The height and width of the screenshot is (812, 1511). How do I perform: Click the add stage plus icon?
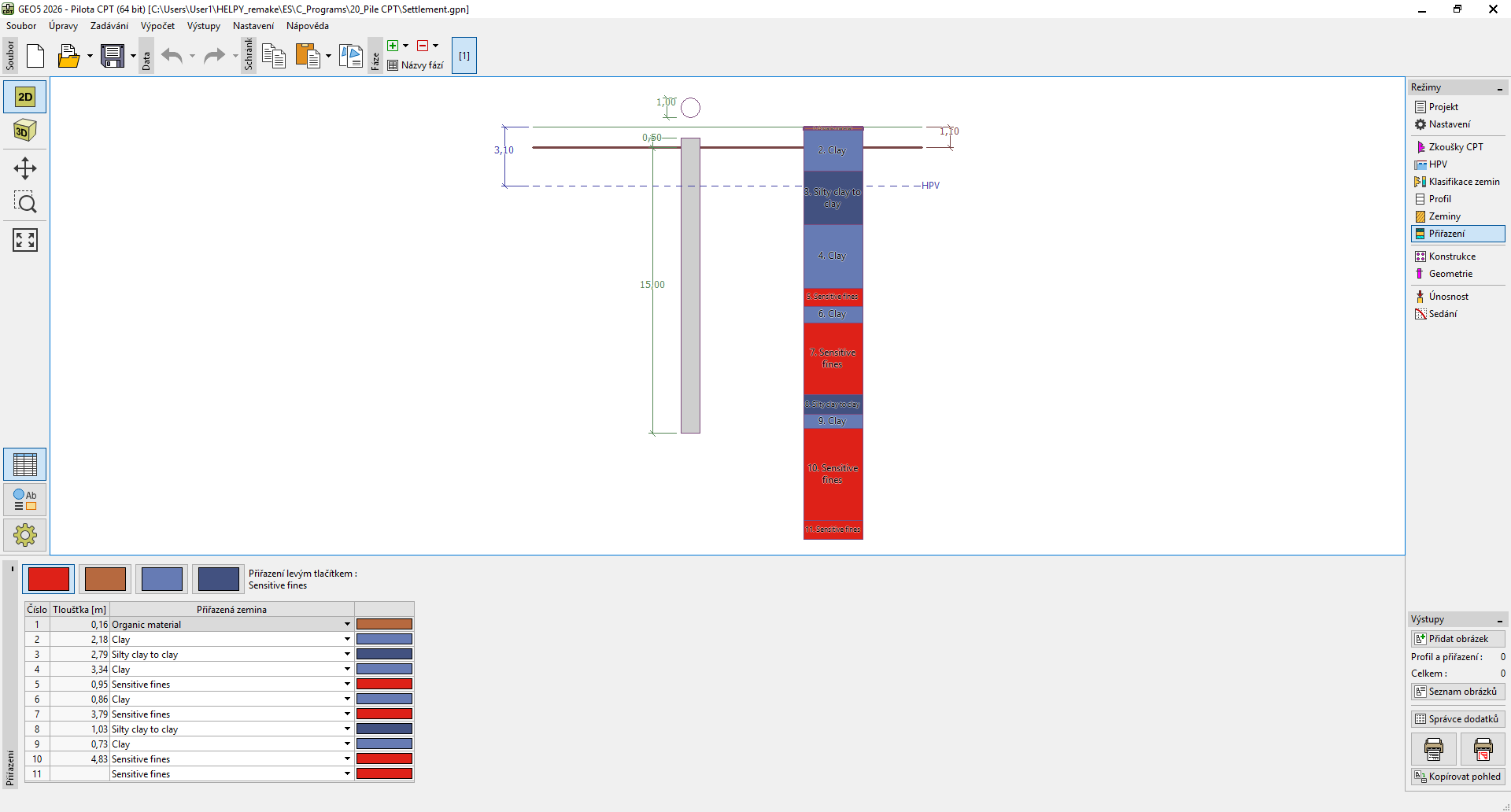pyautogui.click(x=393, y=46)
